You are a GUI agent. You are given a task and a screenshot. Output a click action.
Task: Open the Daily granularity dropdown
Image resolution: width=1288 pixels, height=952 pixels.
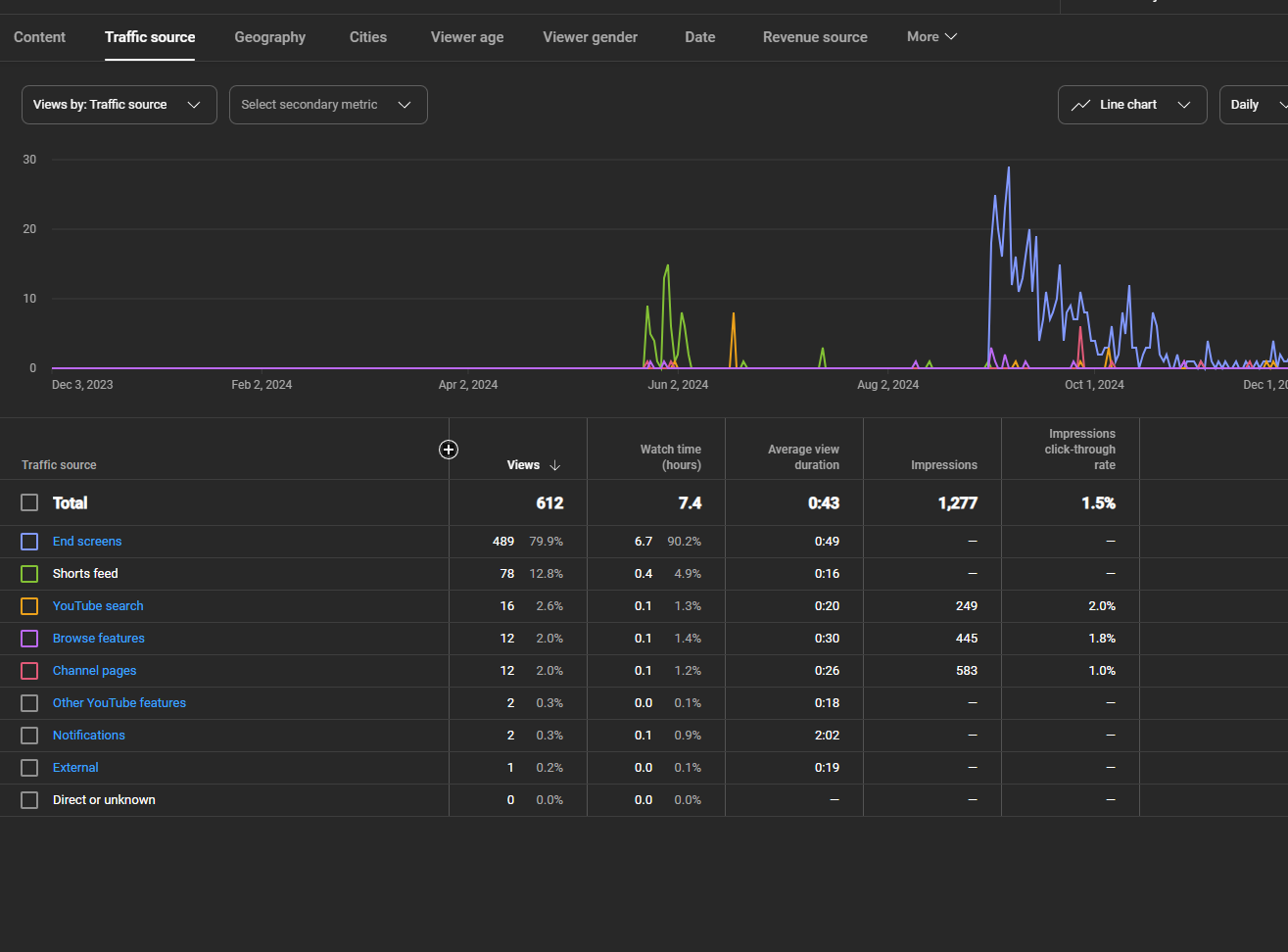1255,105
